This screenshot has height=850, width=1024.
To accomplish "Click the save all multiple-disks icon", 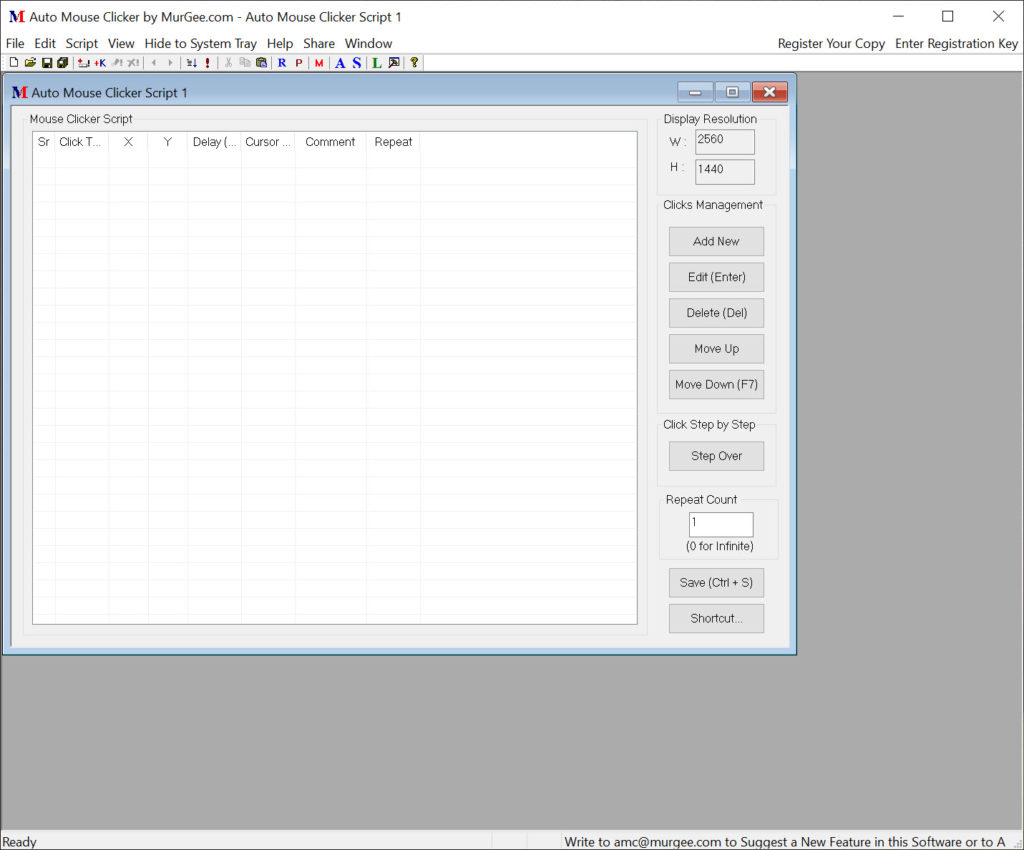I will tap(63, 63).
